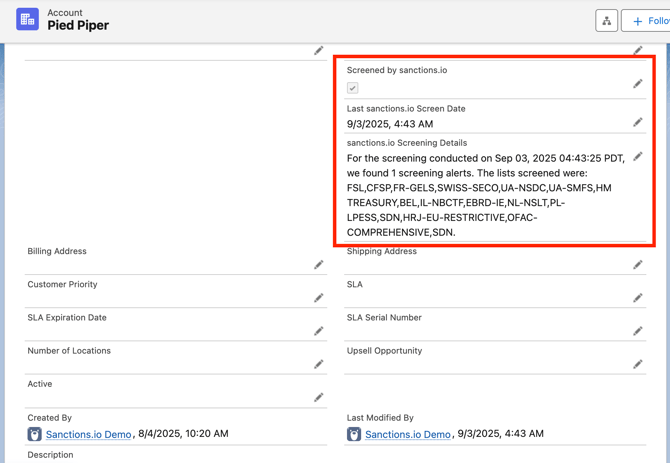This screenshot has width=670, height=463.
Task: Edit the Billing Address field
Action: [x=318, y=265]
